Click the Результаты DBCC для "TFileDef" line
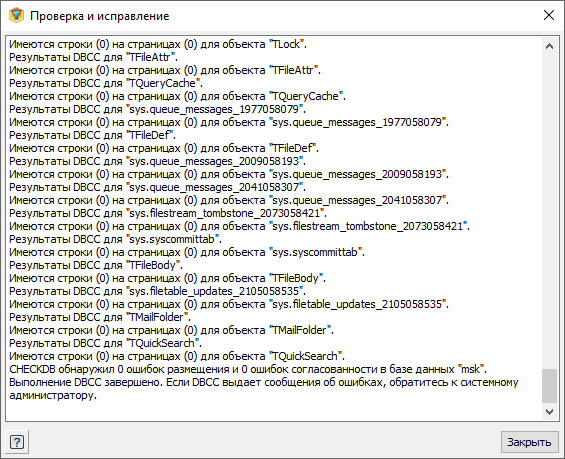Screen dimensions: 565x459 pos(92,135)
